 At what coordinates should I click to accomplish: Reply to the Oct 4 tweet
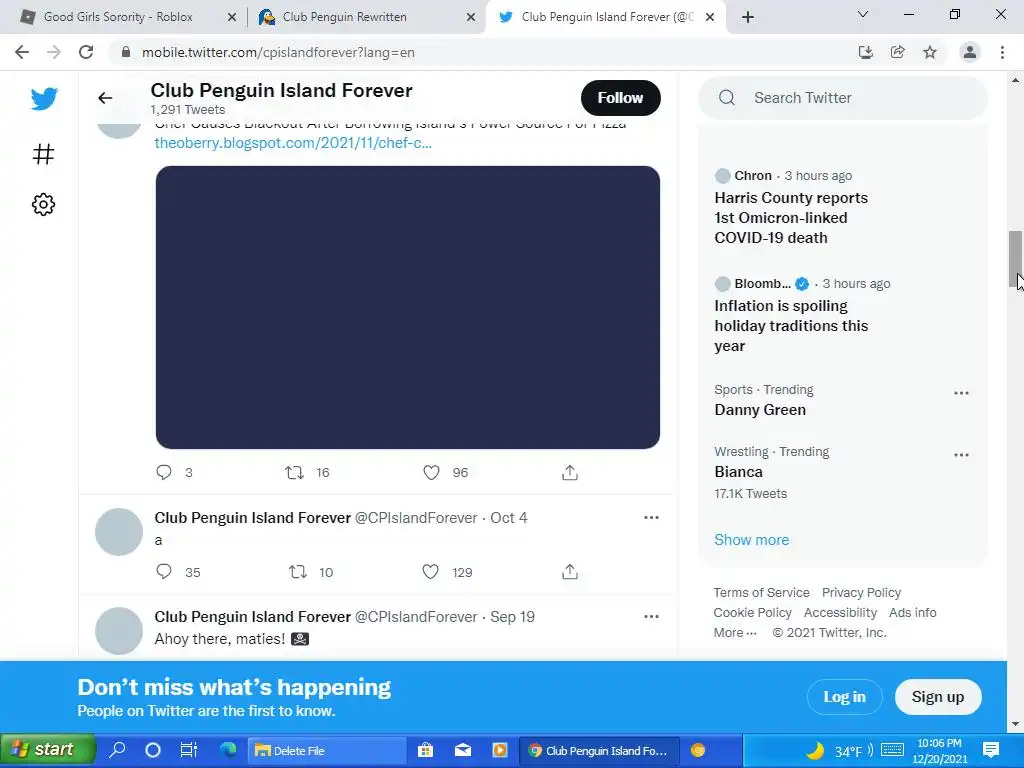pyautogui.click(x=164, y=572)
